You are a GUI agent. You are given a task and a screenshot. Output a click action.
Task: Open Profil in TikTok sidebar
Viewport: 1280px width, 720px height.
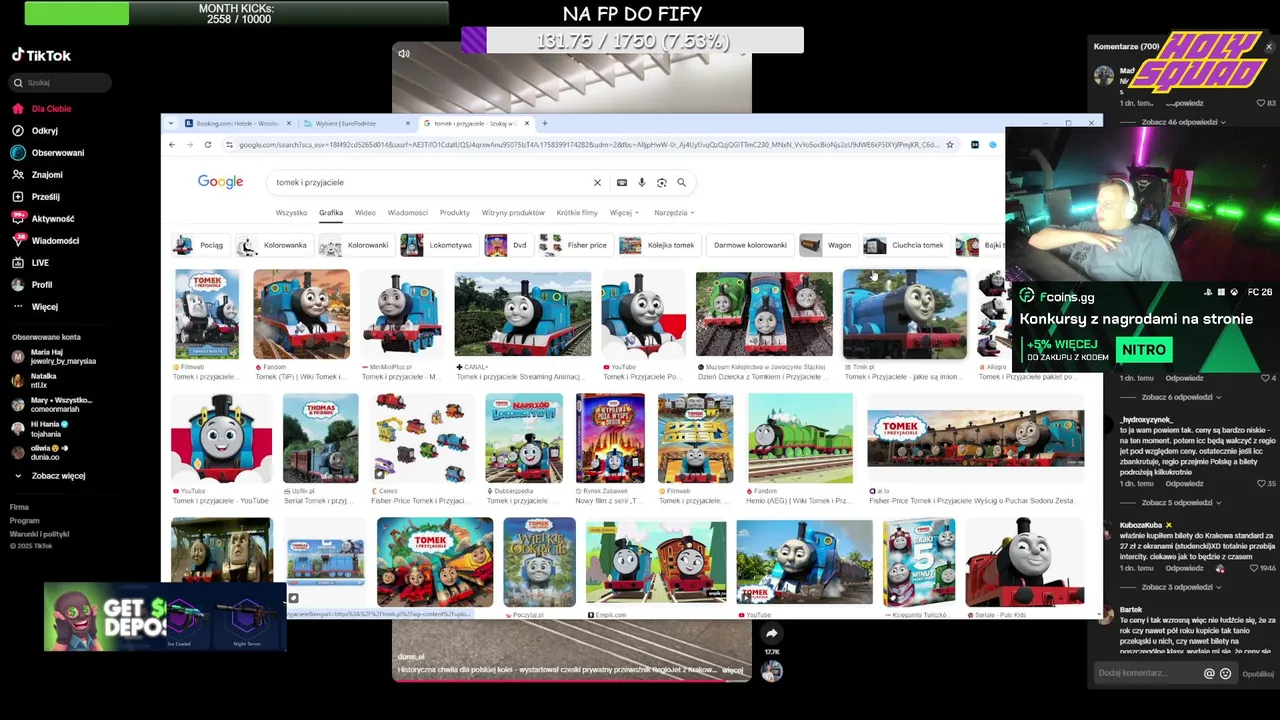point(32,285)
